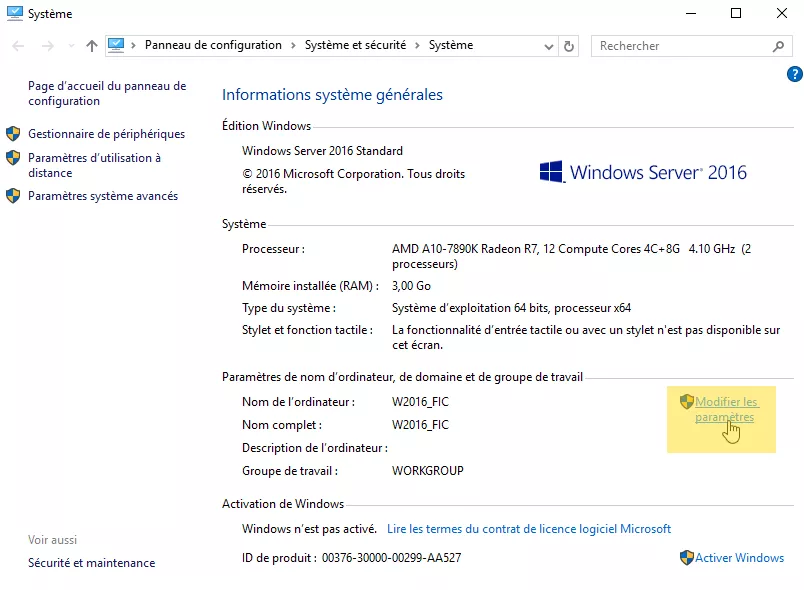Open Panneau de configuration breadcrumb
Screen dimensions: 804x590
tap(213, 45)
